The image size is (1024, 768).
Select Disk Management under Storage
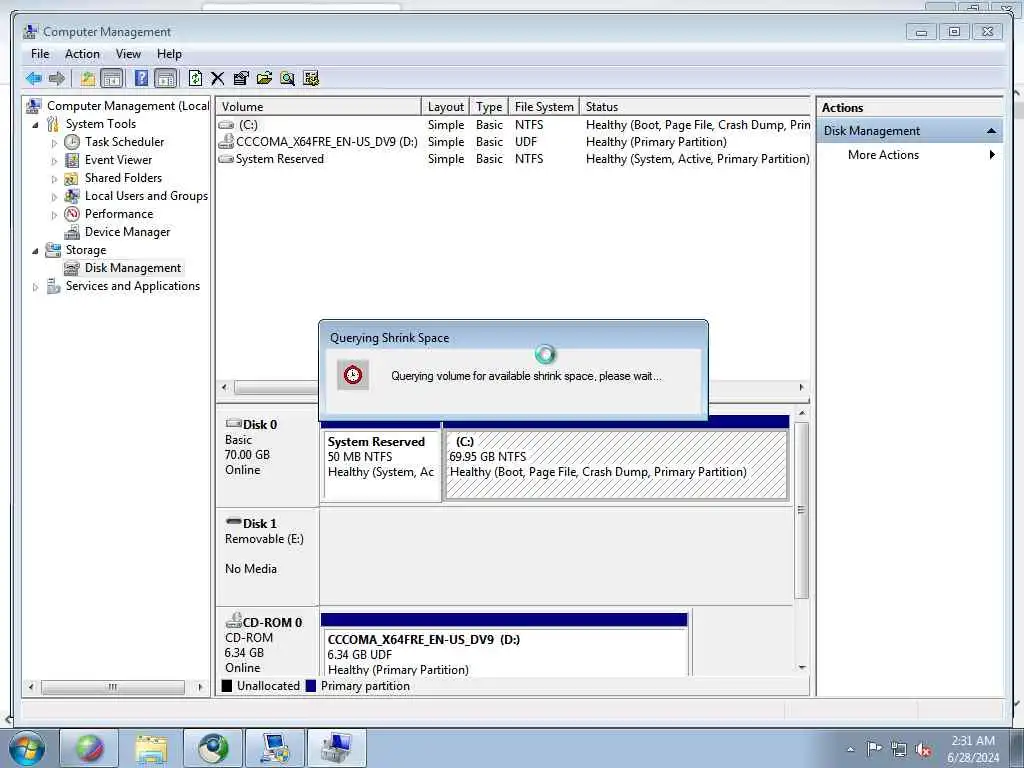[133, 268]
